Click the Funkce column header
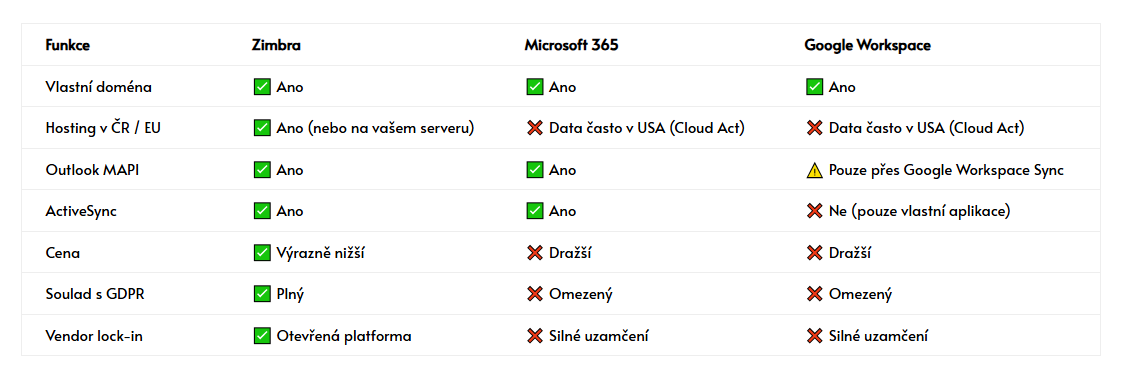The width and height of the screenshot is (1124, 387). [x=67, y=45]
